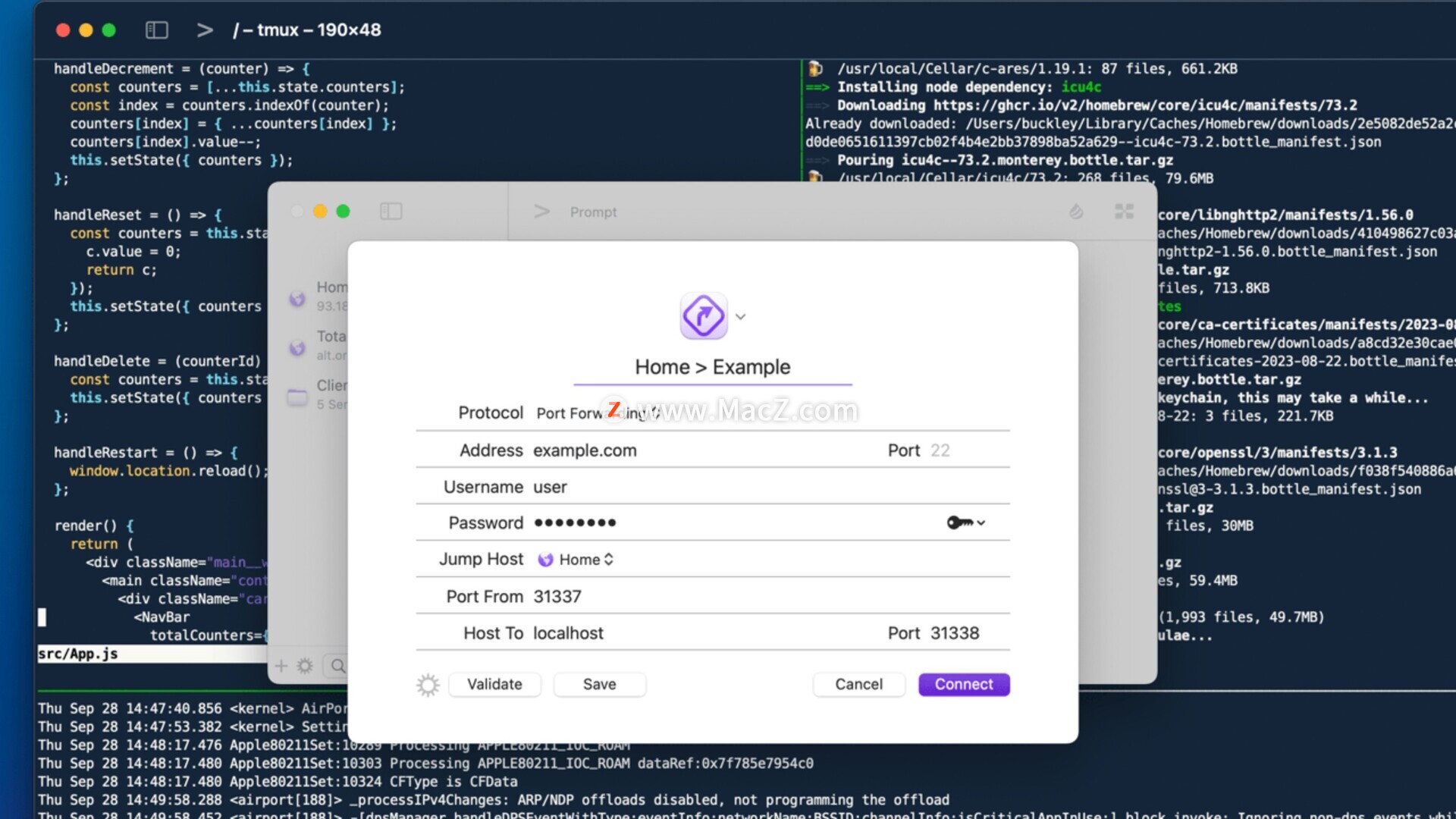1456x819 pixels.
Task: Click the terminal title chevron icon
Action: pos(205,30)
